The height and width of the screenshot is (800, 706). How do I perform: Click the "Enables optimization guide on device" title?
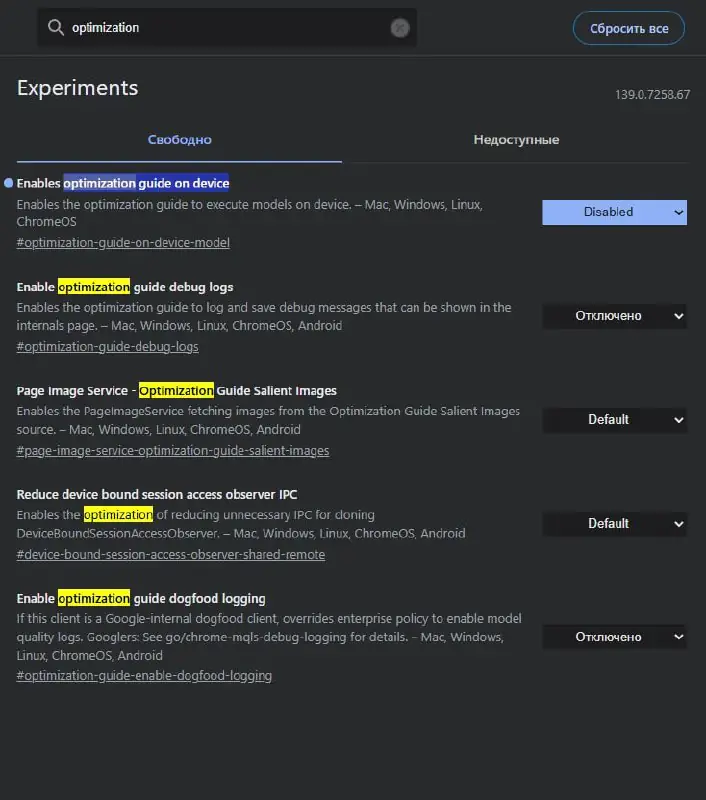pos(123,183)
